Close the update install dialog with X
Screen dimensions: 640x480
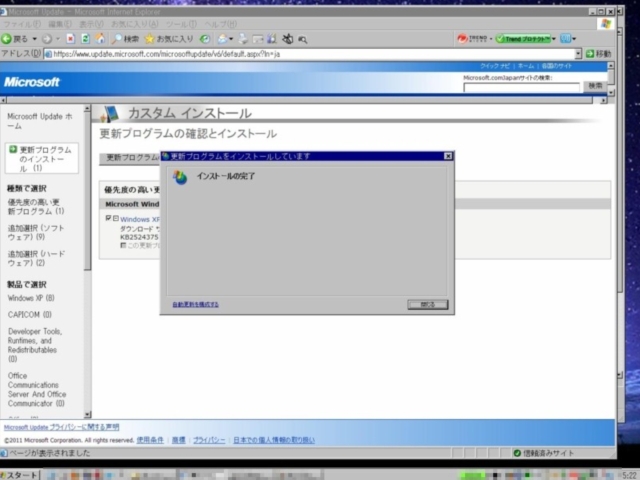tap(448, 156)
